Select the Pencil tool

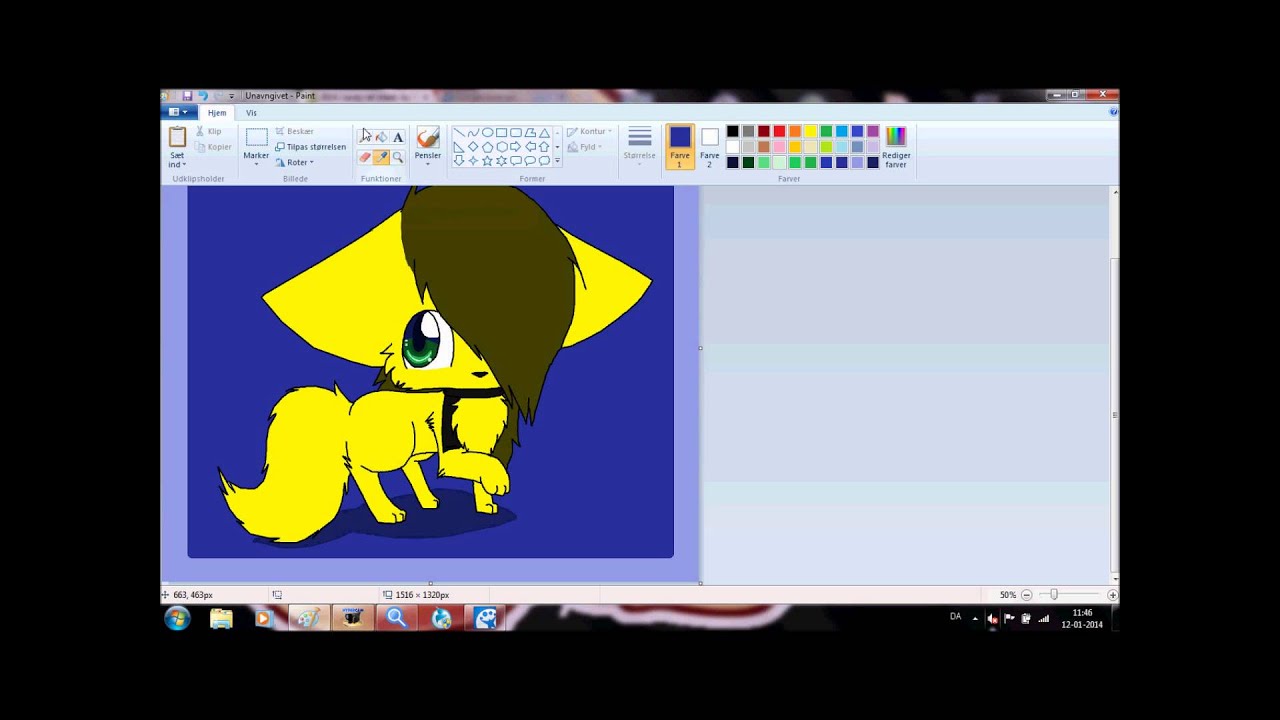tap(366, 137)
